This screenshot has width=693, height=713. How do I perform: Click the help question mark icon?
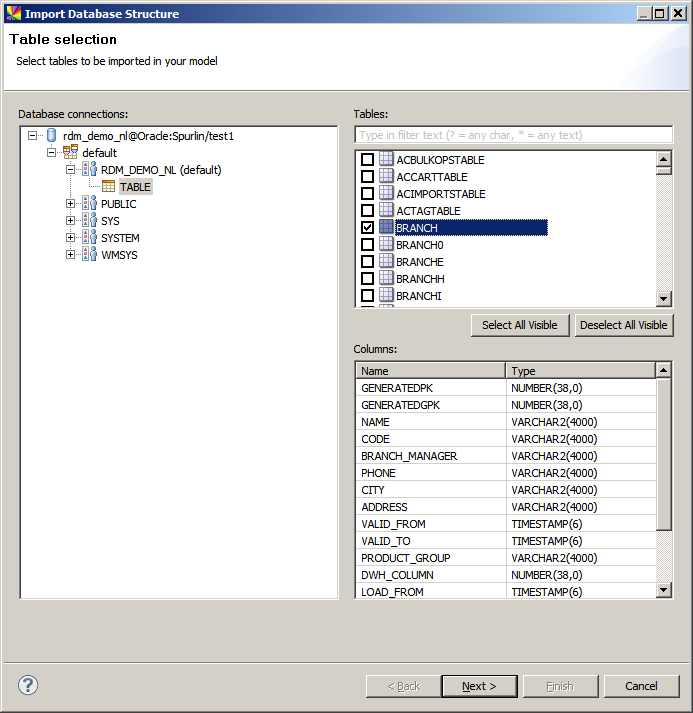[x=28, y=685]
